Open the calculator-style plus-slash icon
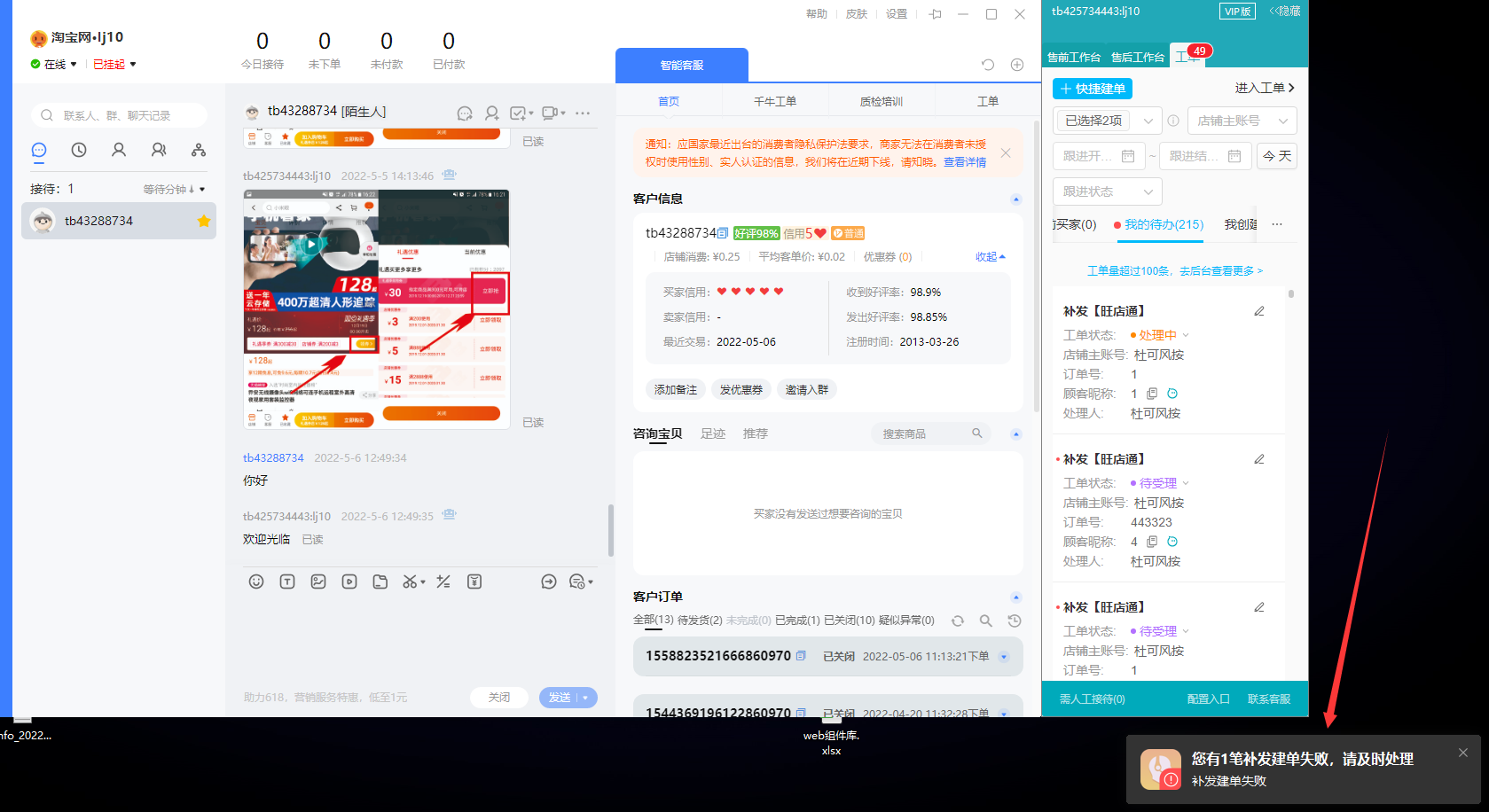The width and height of the screenshot is (1489, 812). click(x=443, y=582)
